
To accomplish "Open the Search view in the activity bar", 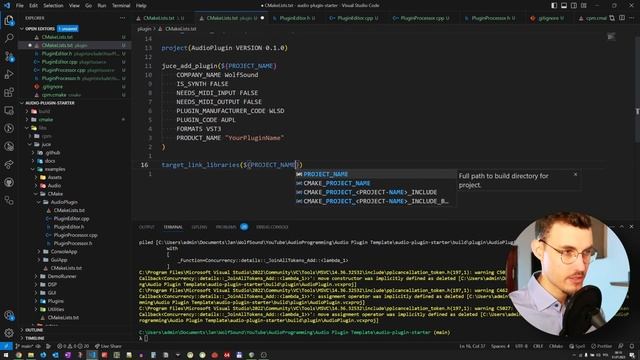I will 9,38.
